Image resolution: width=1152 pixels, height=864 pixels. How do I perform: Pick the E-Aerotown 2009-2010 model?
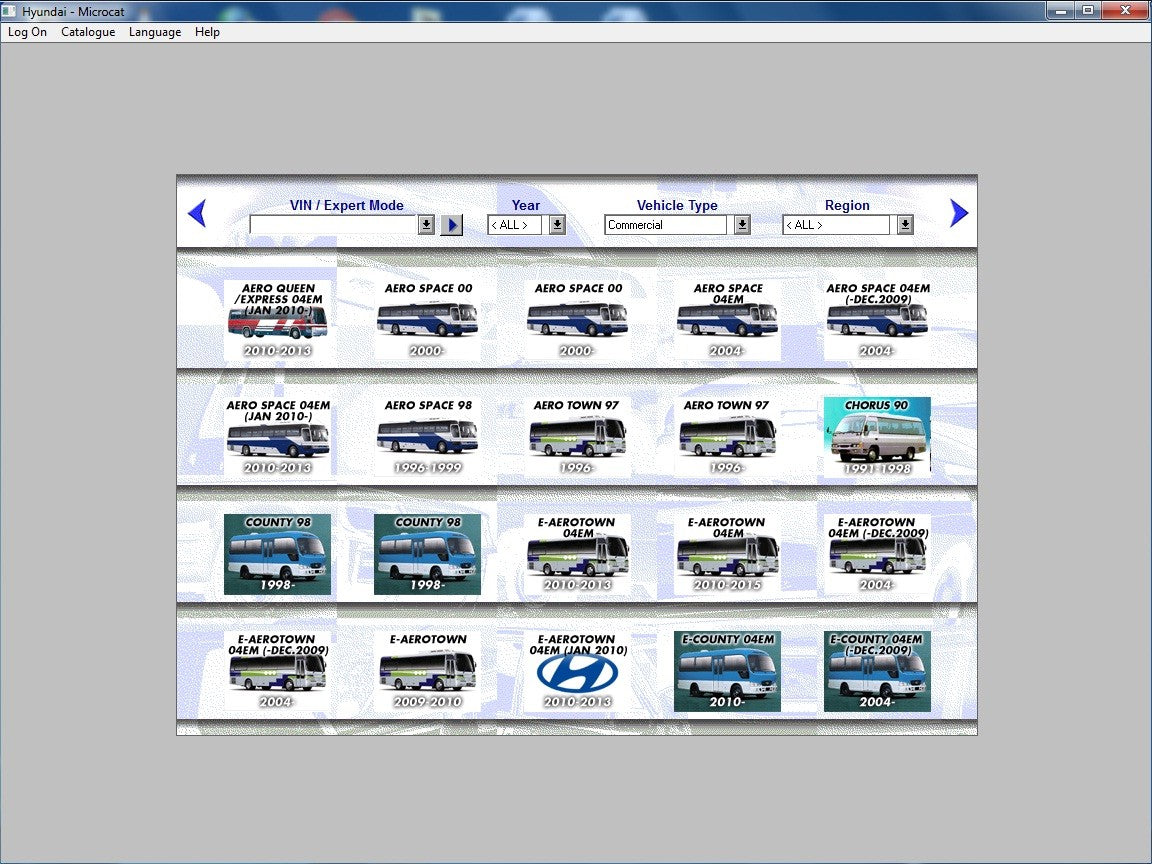tap(427, 671)
